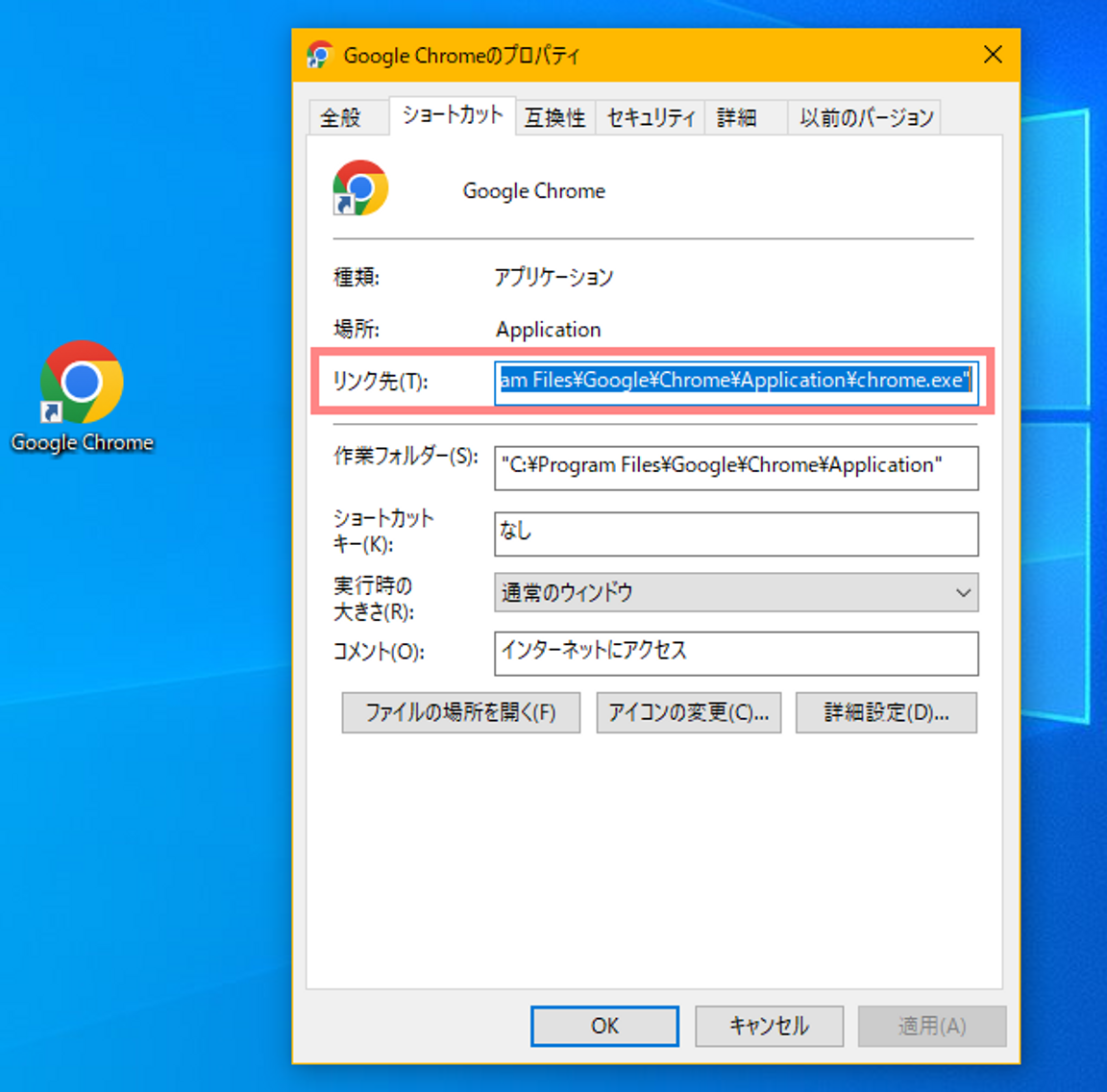Click the Chrome icon in the title bar
Viewport: 1107px width, 1092px height.
[319, 55]
